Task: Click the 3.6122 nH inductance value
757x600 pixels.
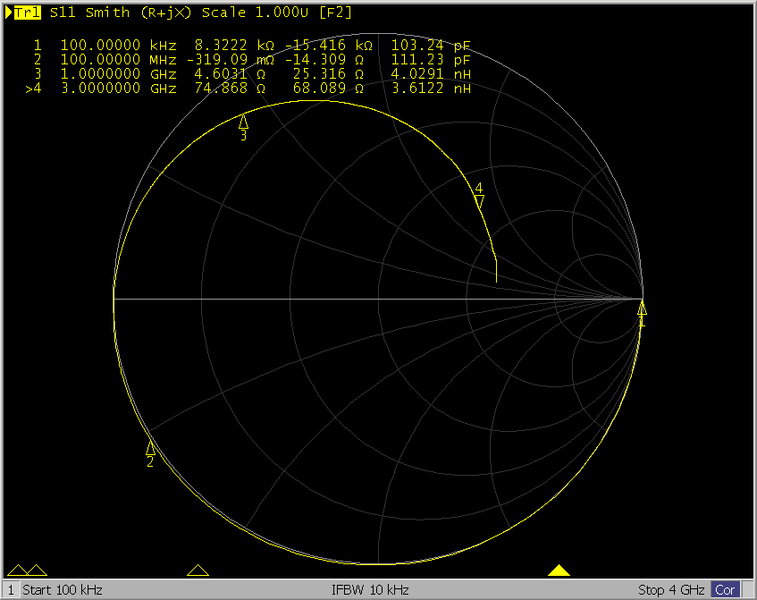Action: coord(431,88)
